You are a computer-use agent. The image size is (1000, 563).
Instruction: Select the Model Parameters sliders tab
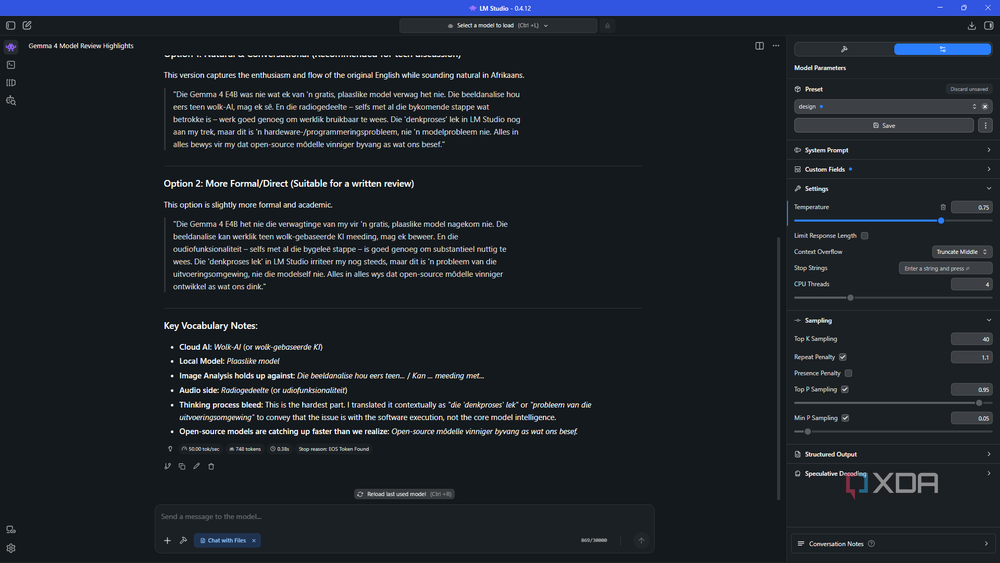click(943, 49)
